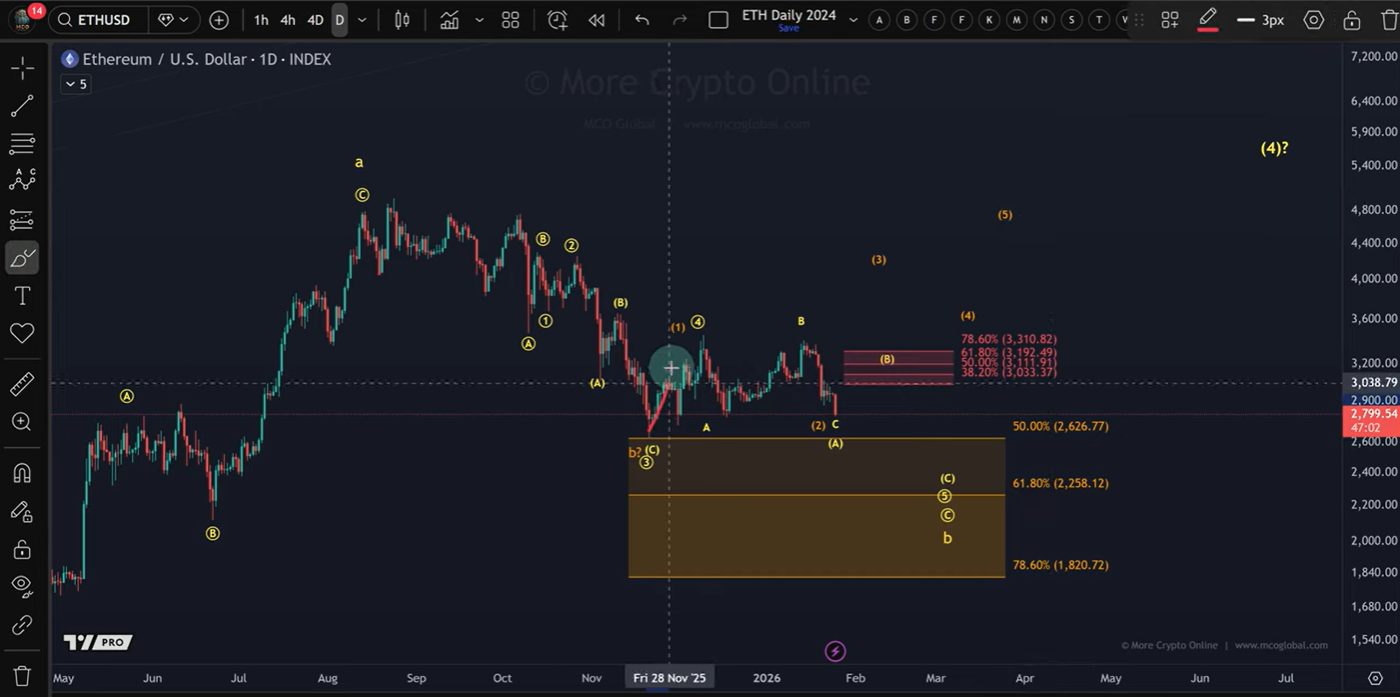Expand the timeframe interval dropdown
This screenshot has height=697, width=1400.
click(x=362, y=19)
